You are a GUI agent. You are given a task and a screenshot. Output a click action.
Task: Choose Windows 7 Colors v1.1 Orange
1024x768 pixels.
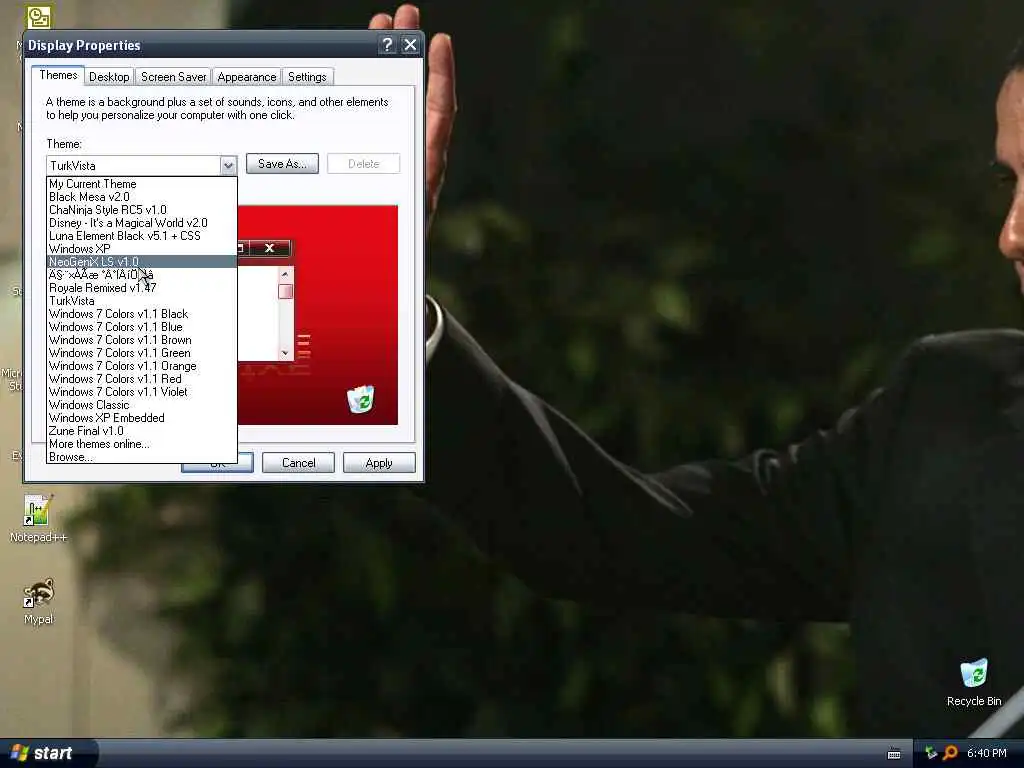pos(142,366)
